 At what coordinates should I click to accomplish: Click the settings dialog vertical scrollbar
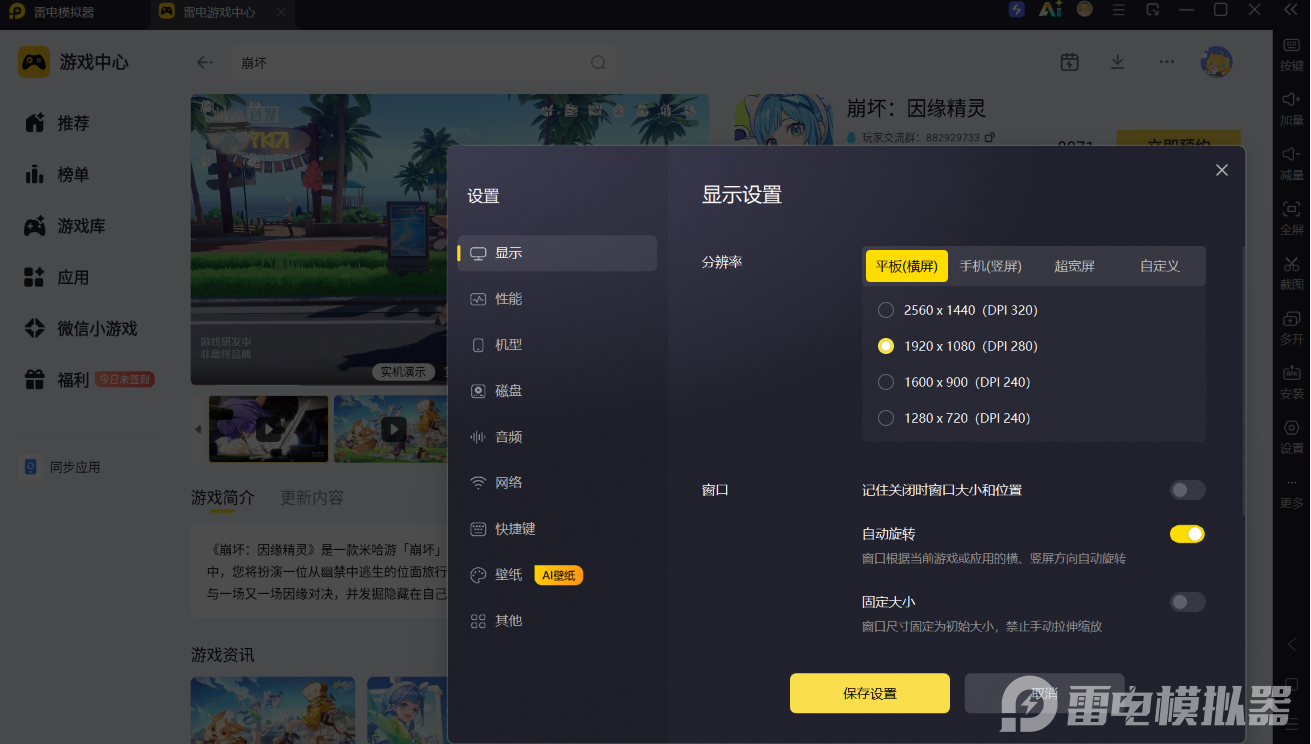click(x=1244, y=380)
